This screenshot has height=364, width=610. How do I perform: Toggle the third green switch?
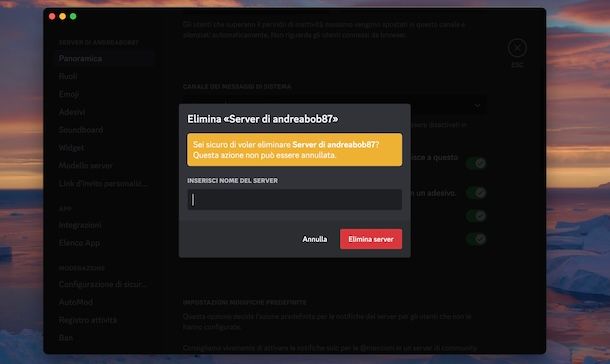point(476,216)
